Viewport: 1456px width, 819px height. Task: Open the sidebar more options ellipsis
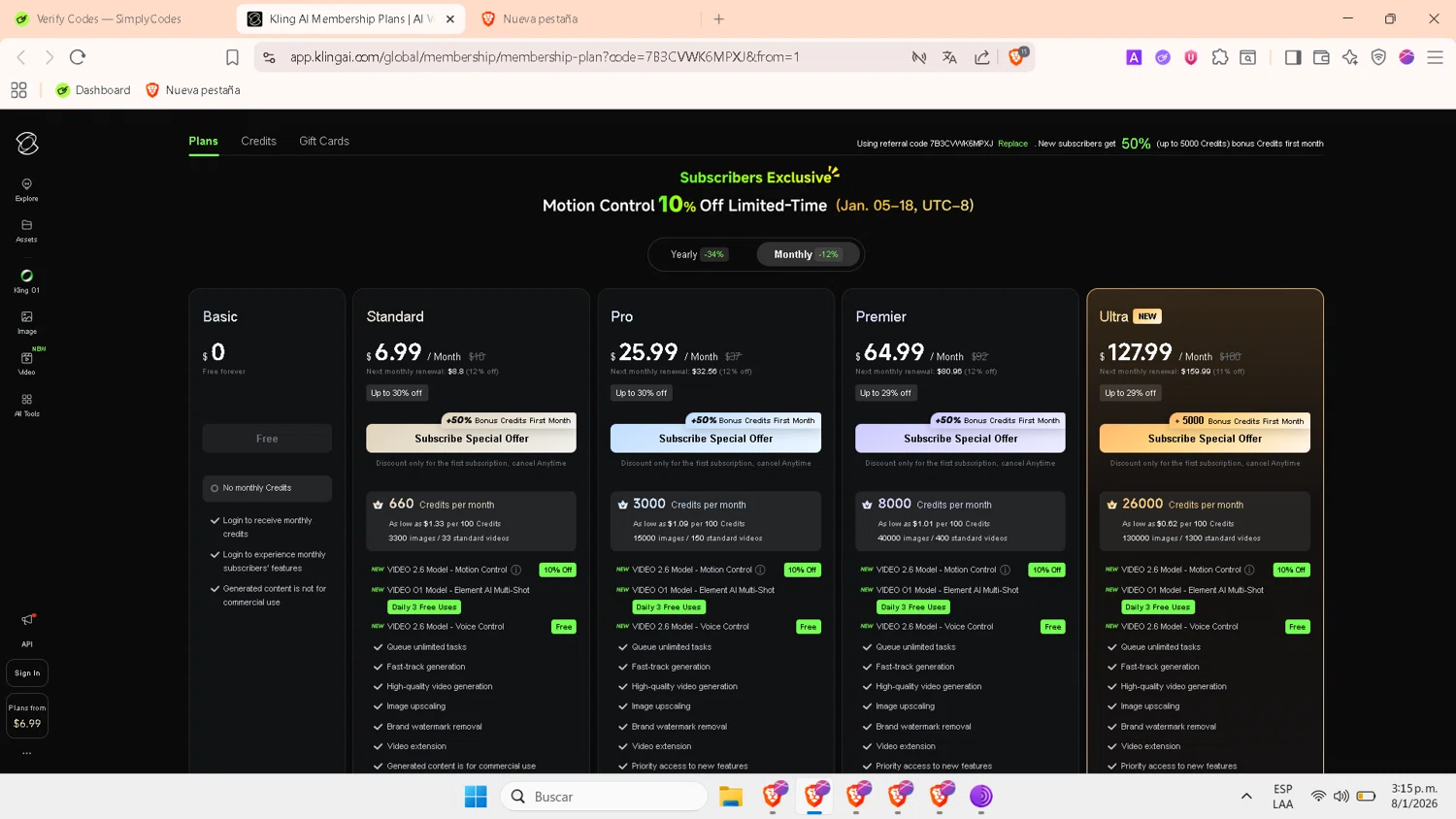click(x=27, y=753)
